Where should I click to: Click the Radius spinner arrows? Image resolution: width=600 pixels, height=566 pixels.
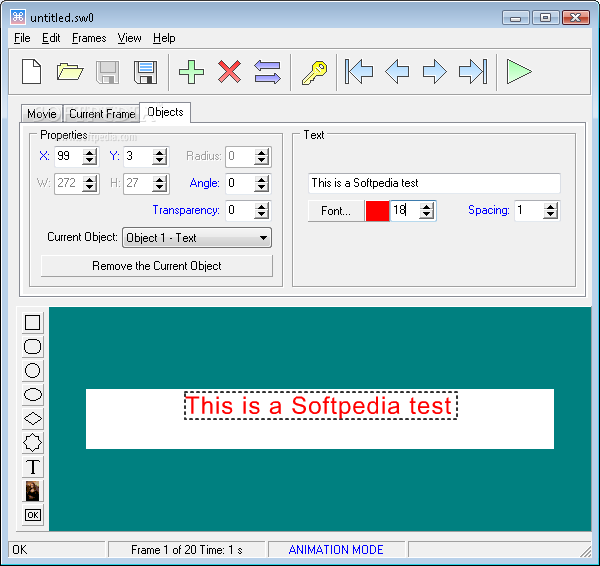click(261, 157)
